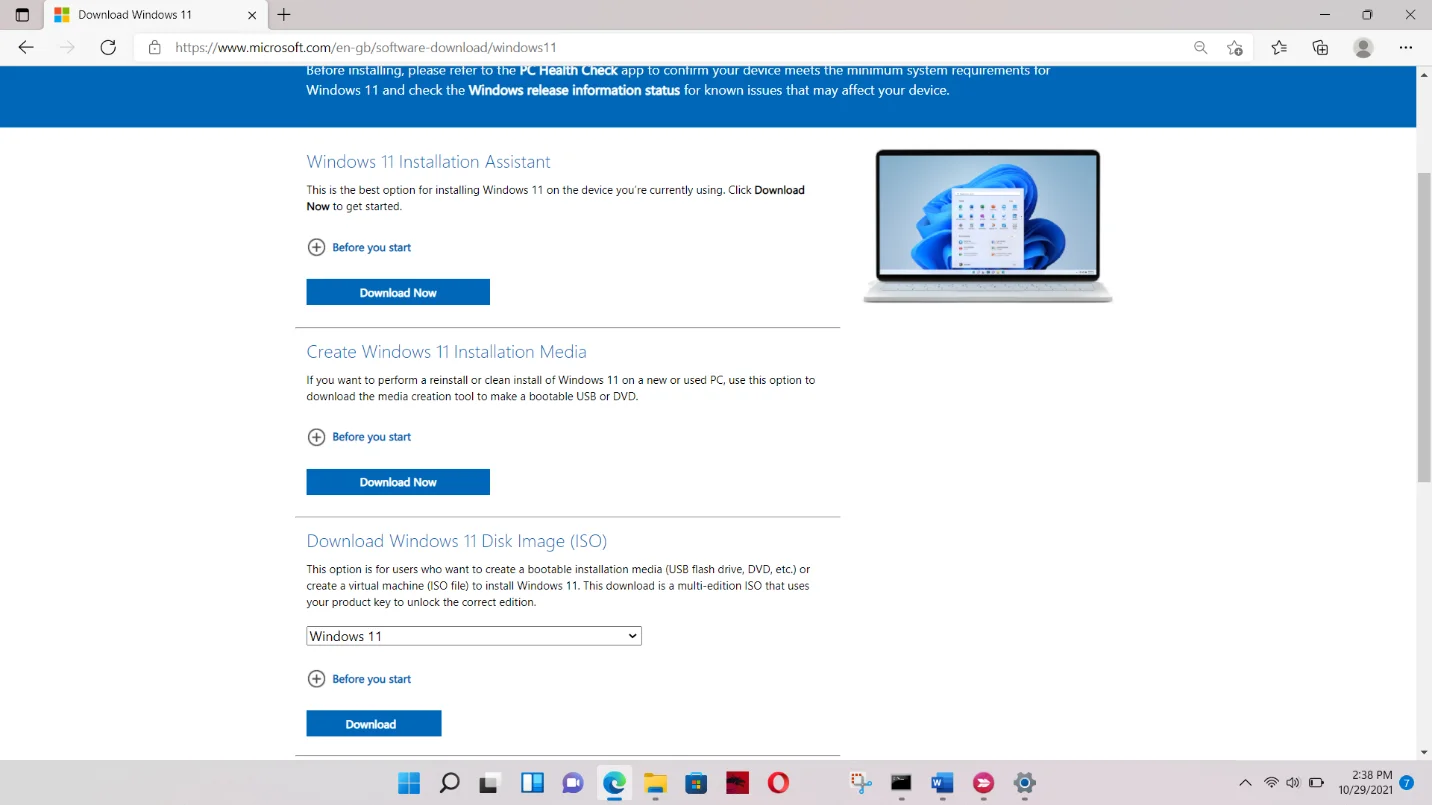Open the Zoom magnifier icon in address bar

[1200, 47]
